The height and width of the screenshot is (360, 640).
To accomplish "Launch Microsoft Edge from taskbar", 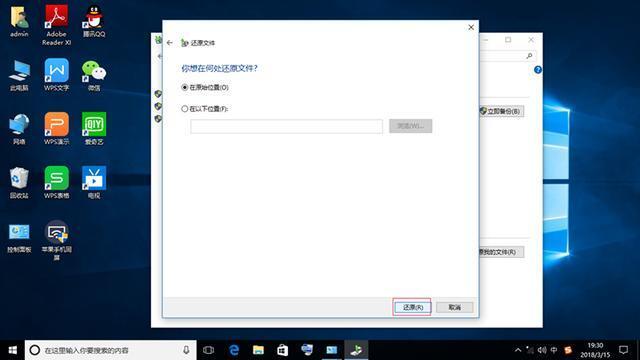I will 234,350.
